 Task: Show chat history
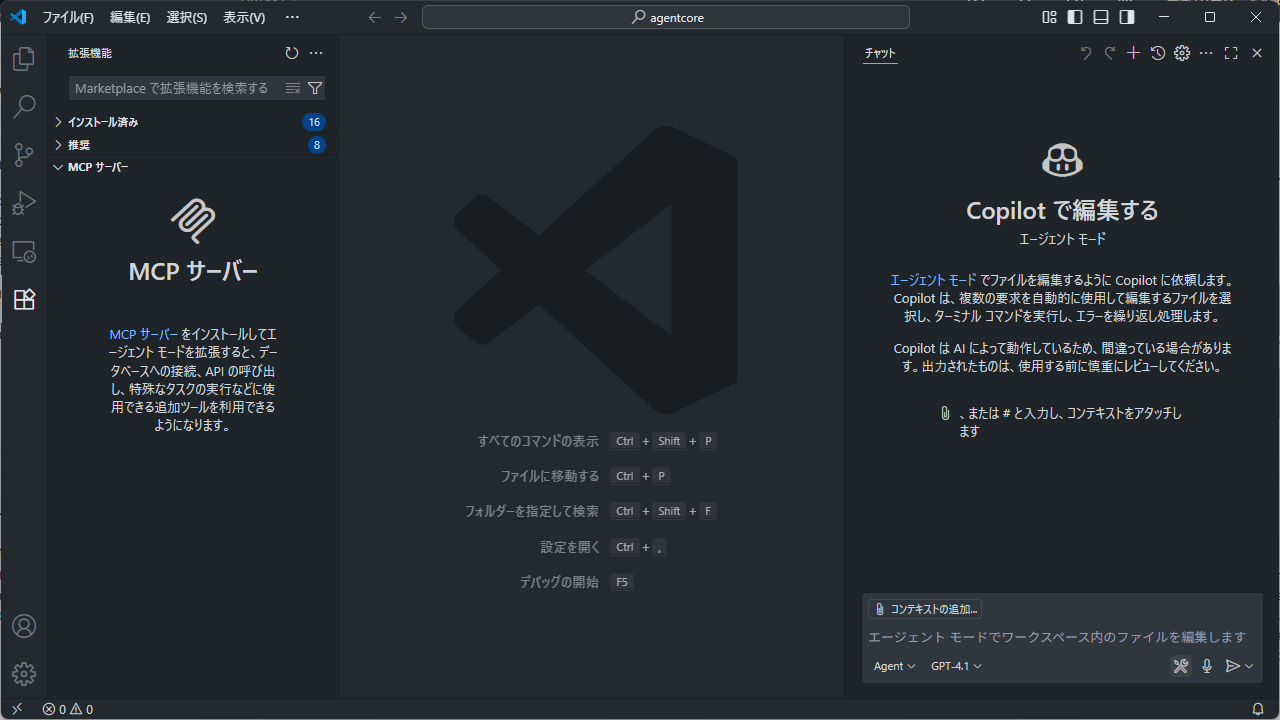[1158, 53]
